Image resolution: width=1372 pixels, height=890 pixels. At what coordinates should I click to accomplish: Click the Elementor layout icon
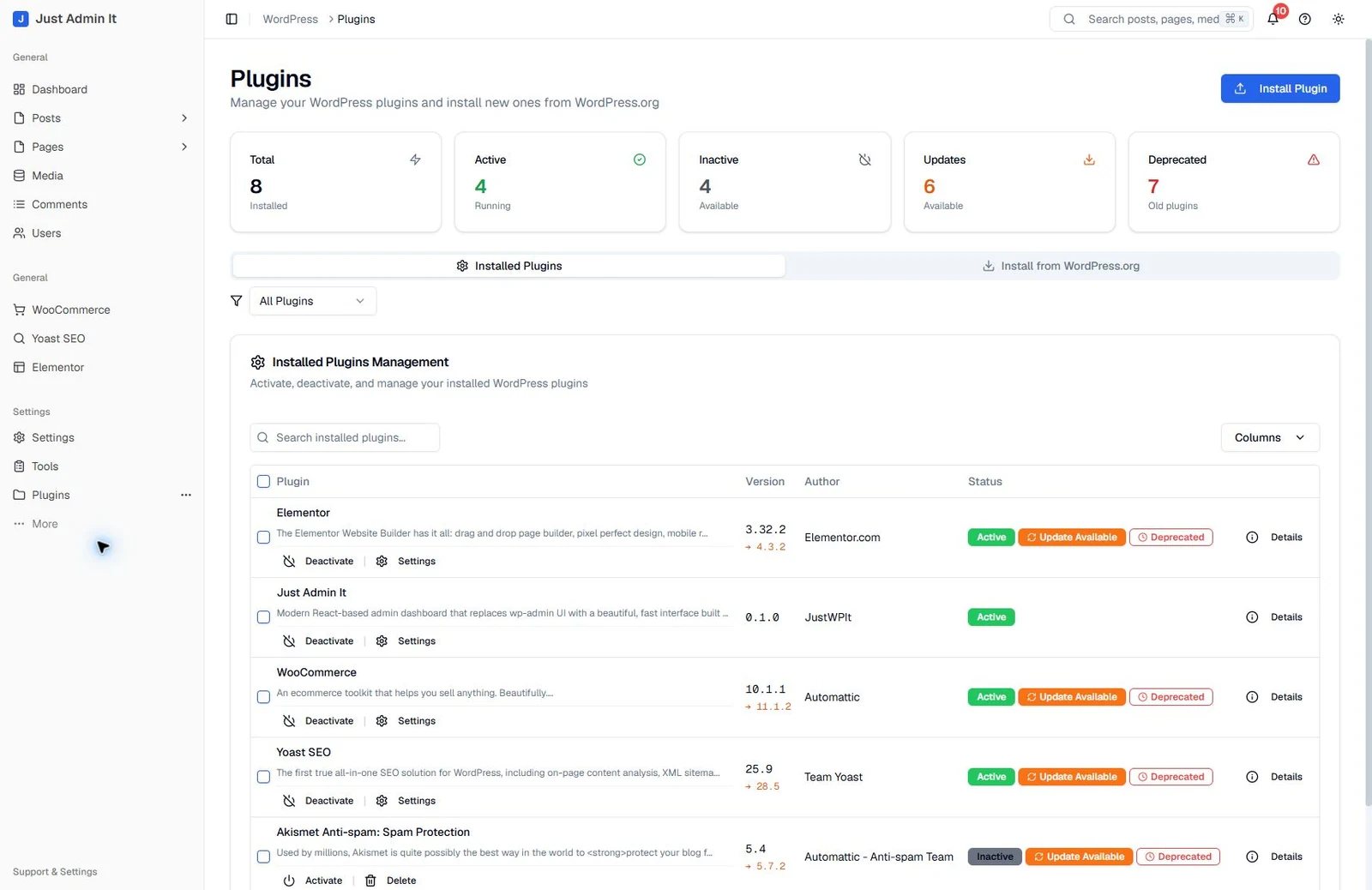point(19,367)
